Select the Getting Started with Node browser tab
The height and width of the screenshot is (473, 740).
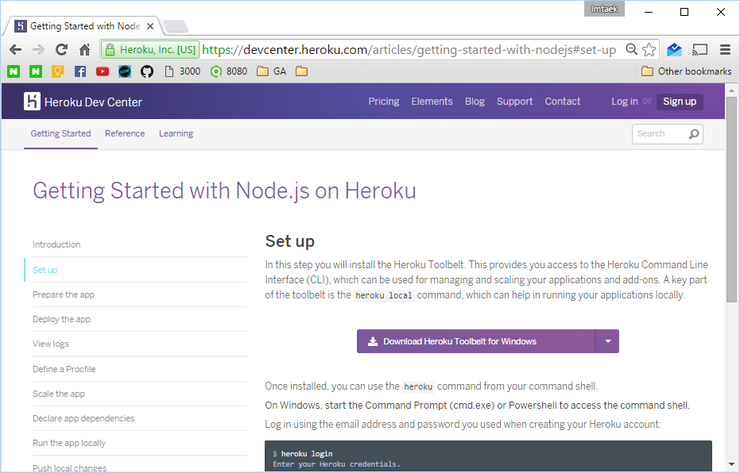coord(85,26)
